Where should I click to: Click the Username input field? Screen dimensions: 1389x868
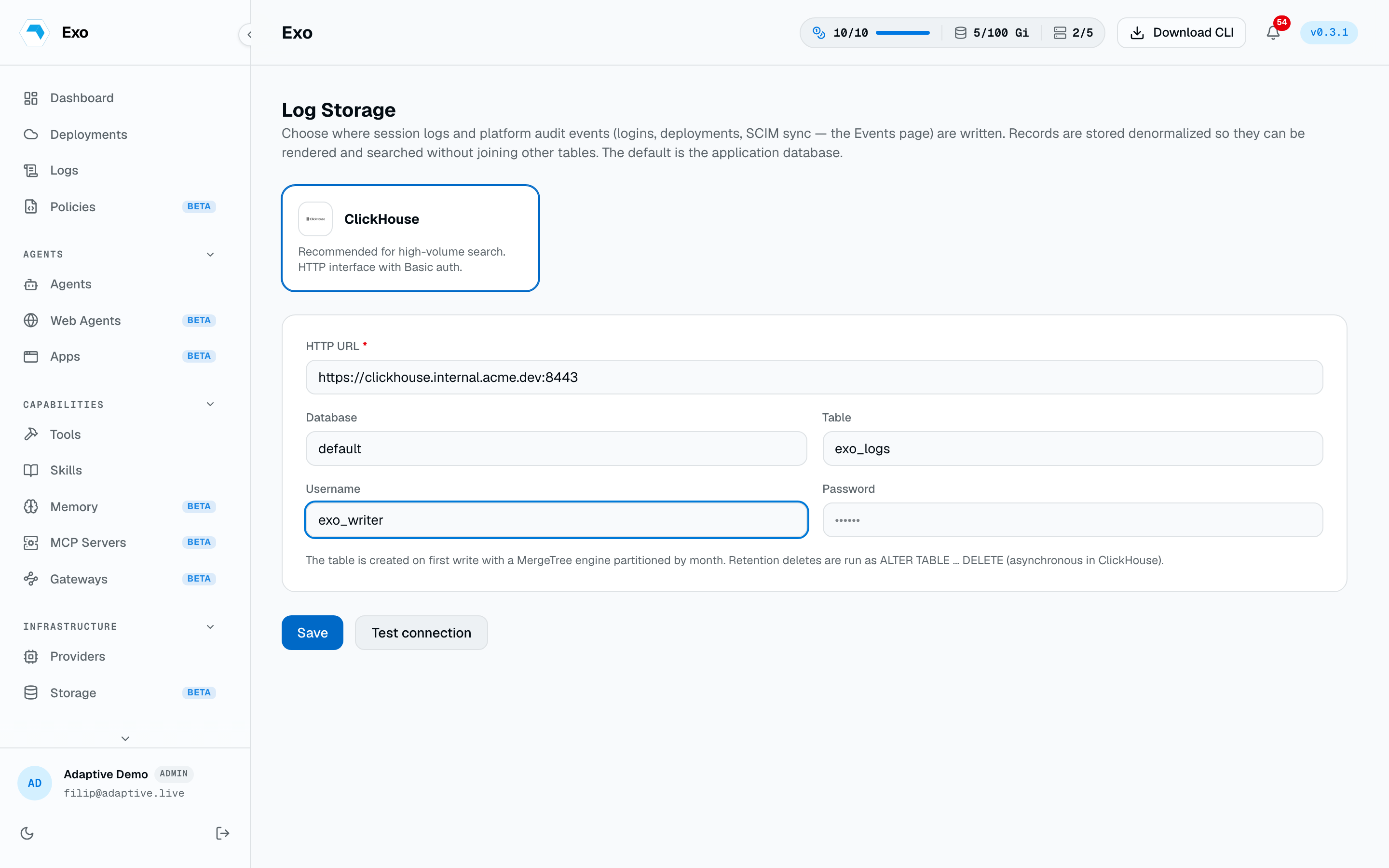point(556,520)
